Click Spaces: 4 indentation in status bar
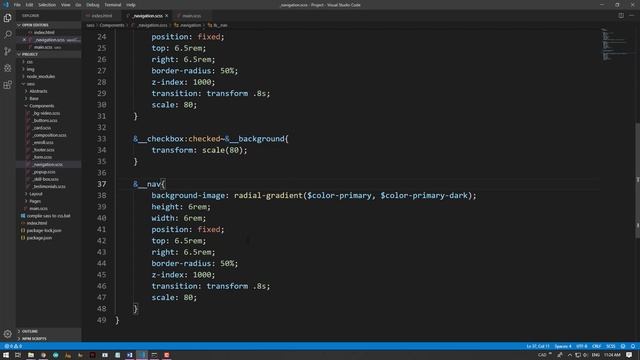 pyautogui.click(x=563, y=346)
